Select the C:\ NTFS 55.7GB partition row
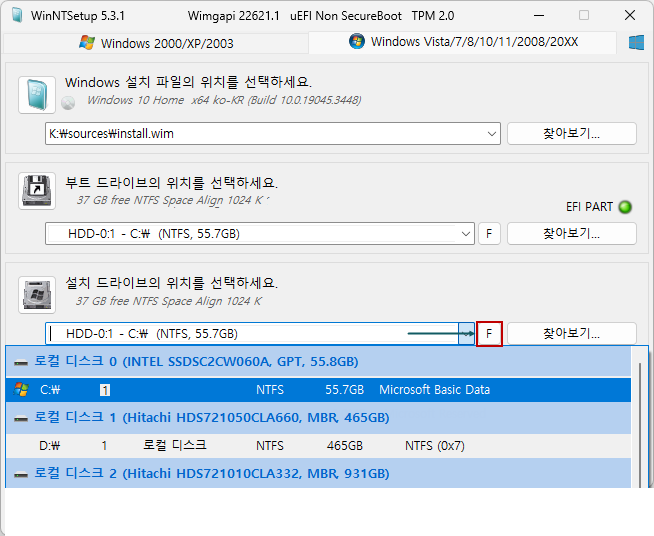 [318, 390]
